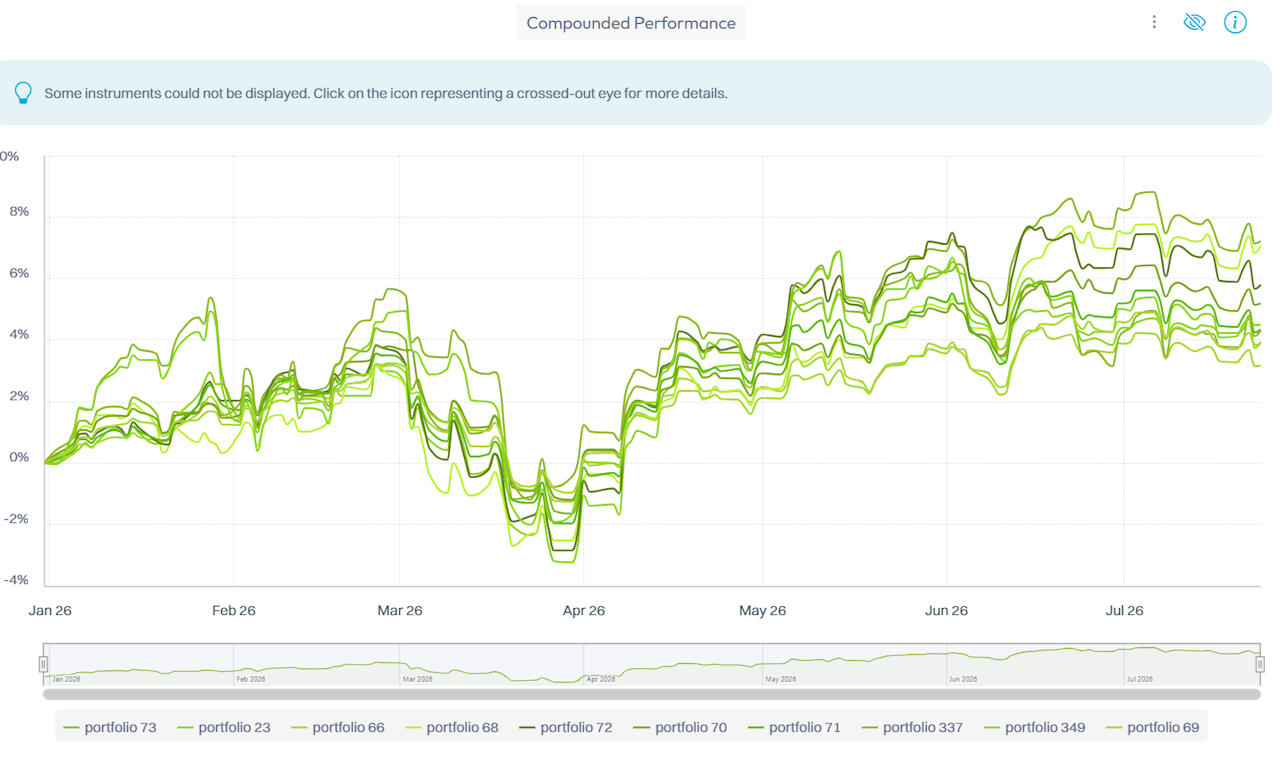Click the lightbulb hint icon
This screenshot has height=760, width=1280.
(23, 93)
